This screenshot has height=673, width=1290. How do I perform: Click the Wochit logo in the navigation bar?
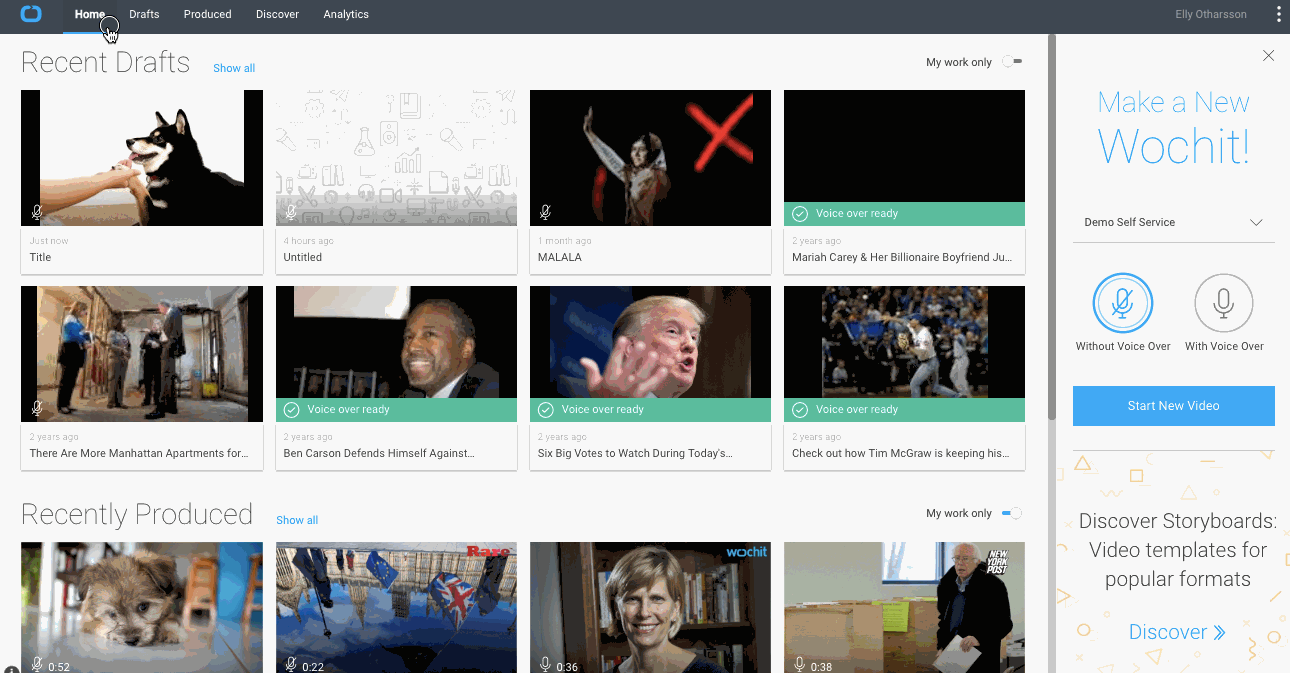pos(31,14)
